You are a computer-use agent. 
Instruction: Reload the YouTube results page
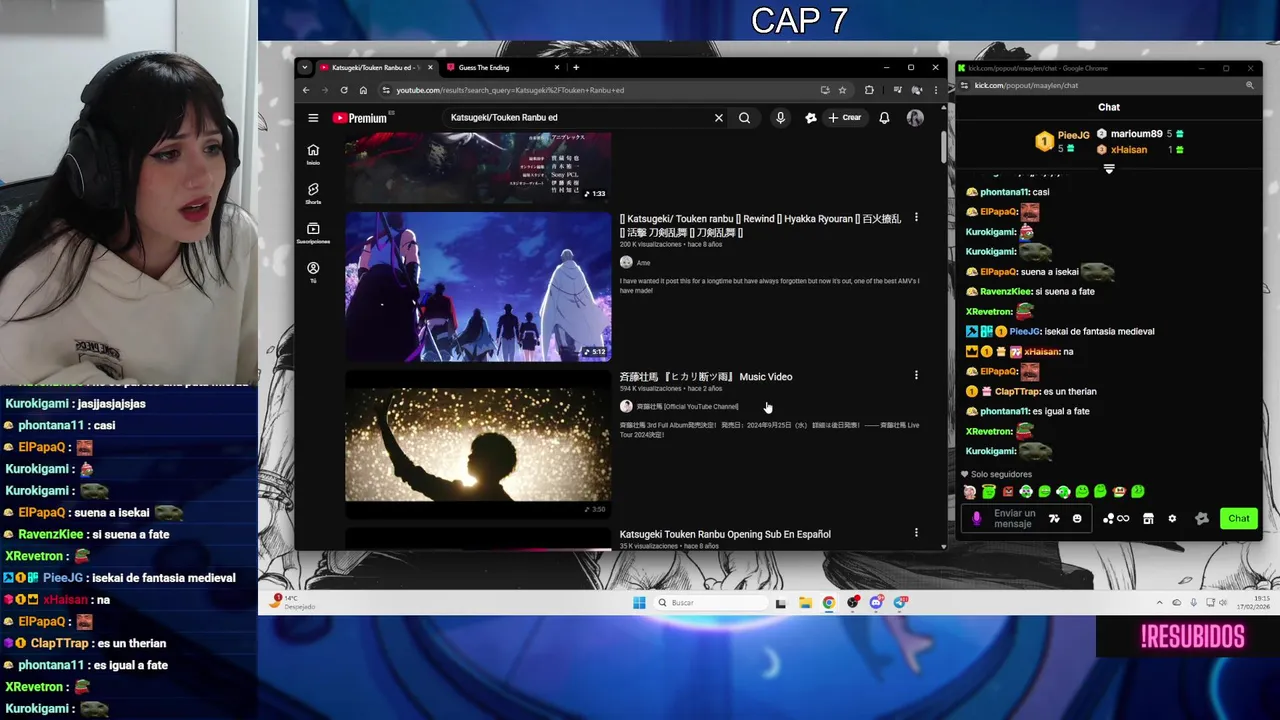344,90
